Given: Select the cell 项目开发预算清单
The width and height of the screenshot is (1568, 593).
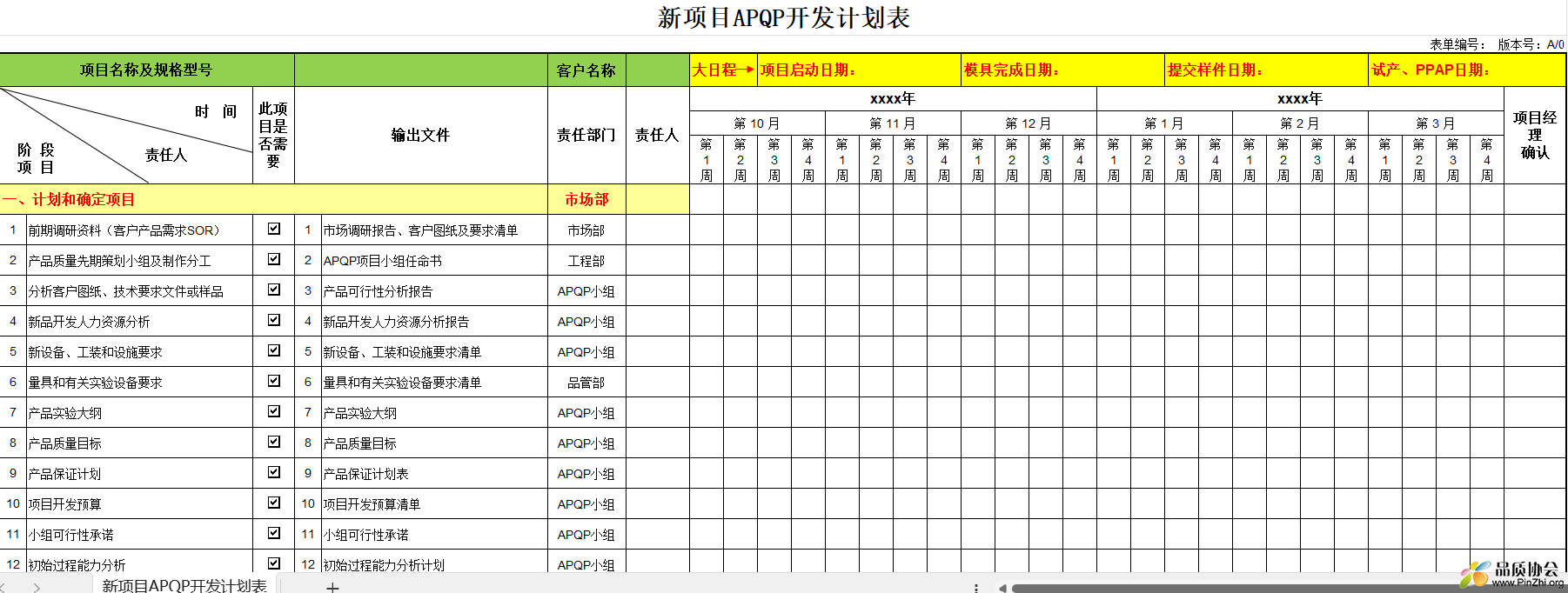Looking at the screenshot, I should coord(434,504).
